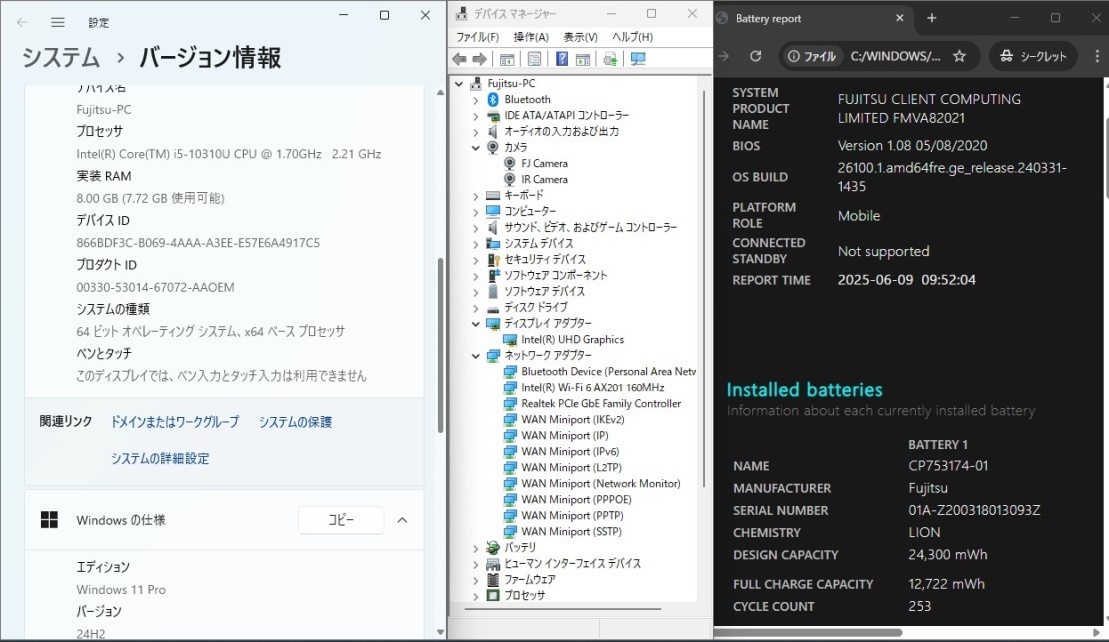1109x642 pixels.
Task: Open 表示(V) menu
Action: point(581,37)
